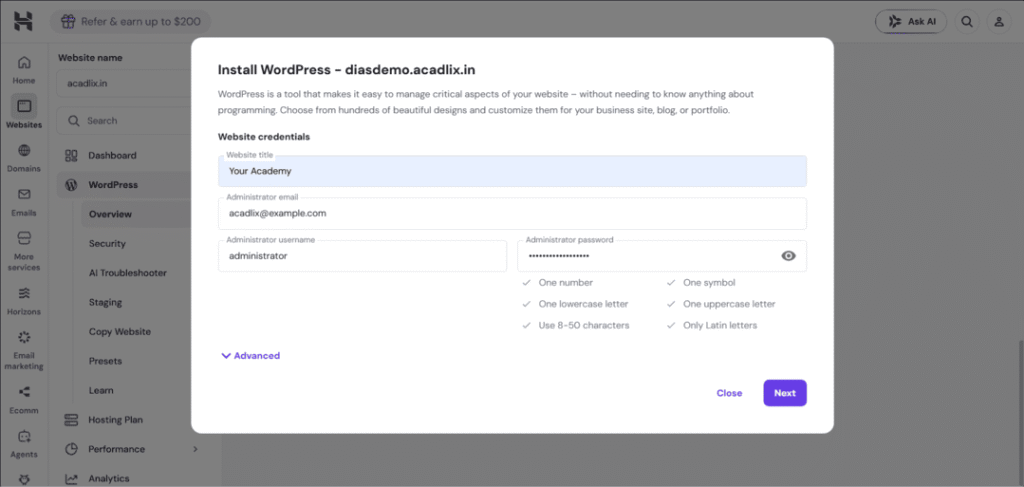Click the Hostinger logo icon
This screenshot has width=1024, height=487.
point(23,22)
